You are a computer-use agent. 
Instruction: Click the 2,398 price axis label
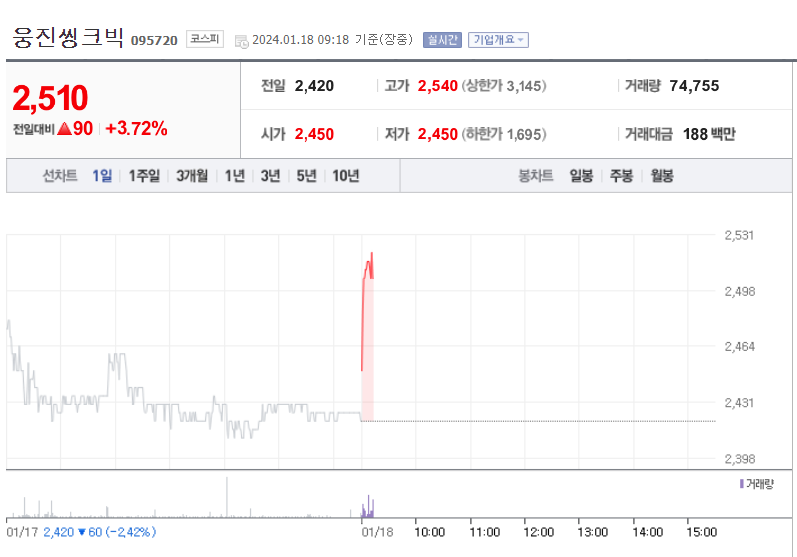click(740, 459)
